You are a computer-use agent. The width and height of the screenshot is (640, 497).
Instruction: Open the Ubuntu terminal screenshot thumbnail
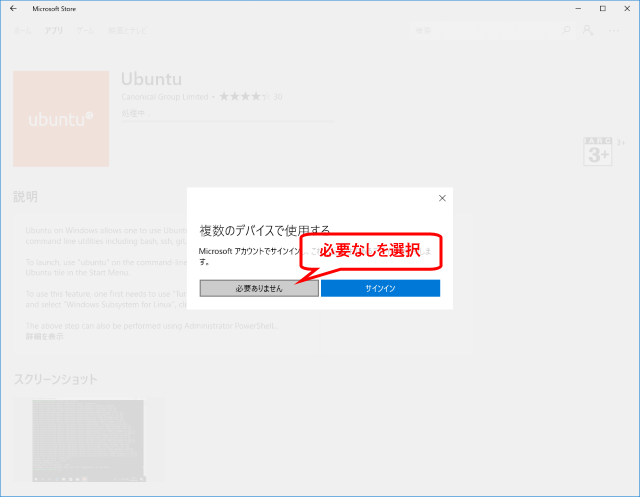click(x=89, y=440)
